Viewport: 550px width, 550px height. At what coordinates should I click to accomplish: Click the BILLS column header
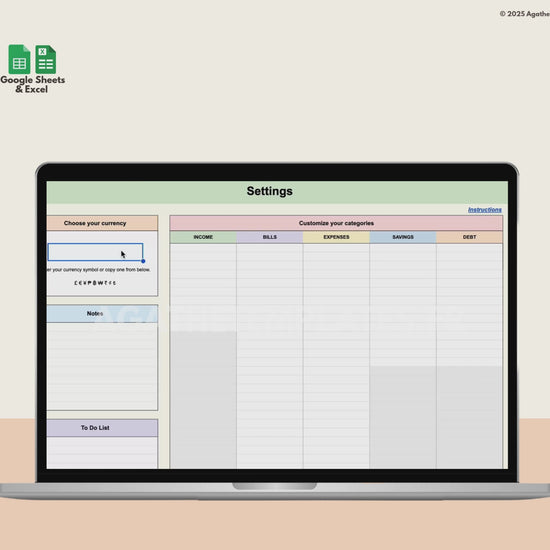270,237
